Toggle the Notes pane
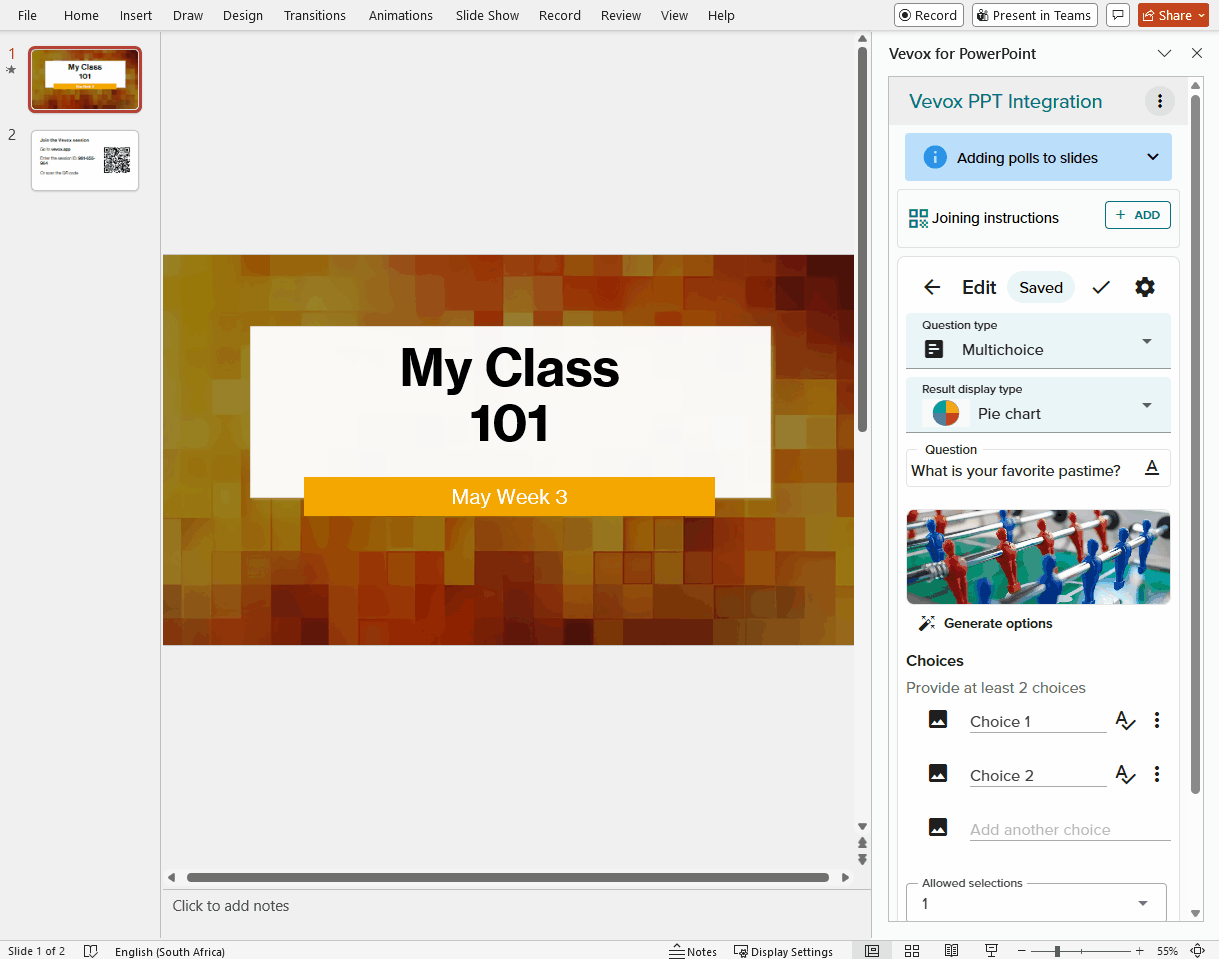 pyautogui.click(x=693, y=951)
